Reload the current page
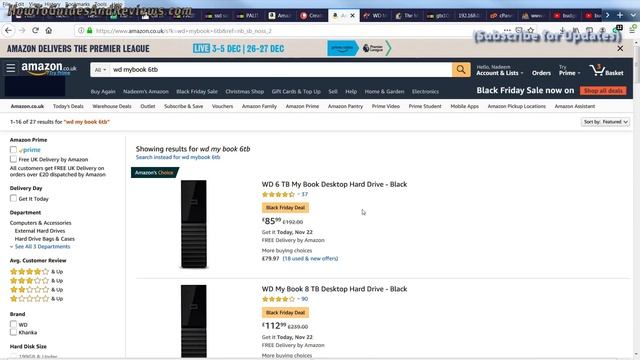 36,31
